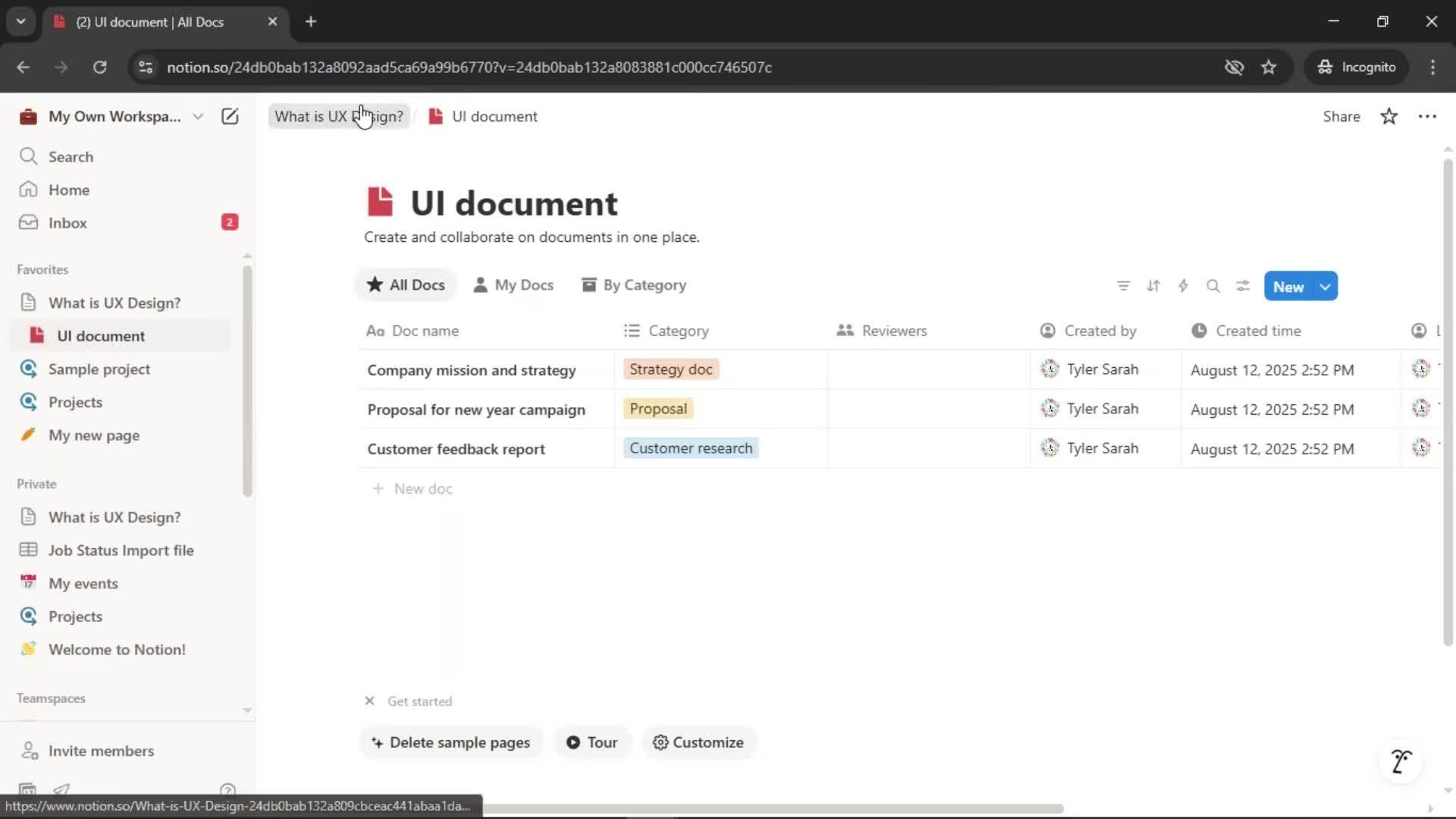Click the filter icon in database toolbar
Viewport: 1456px width, 819px height.
click(x=1123, y=286)
